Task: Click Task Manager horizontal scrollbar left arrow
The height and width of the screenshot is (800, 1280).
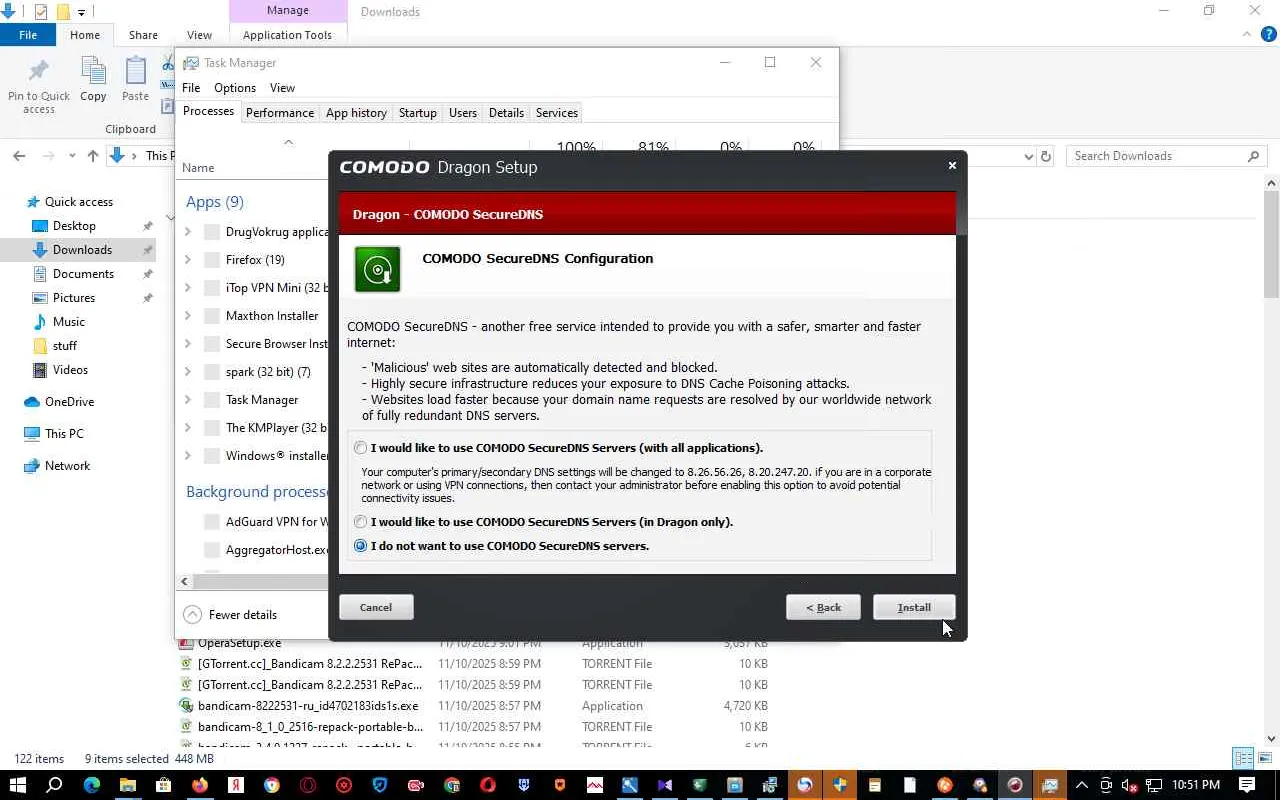Action: [x=184, y=581]
